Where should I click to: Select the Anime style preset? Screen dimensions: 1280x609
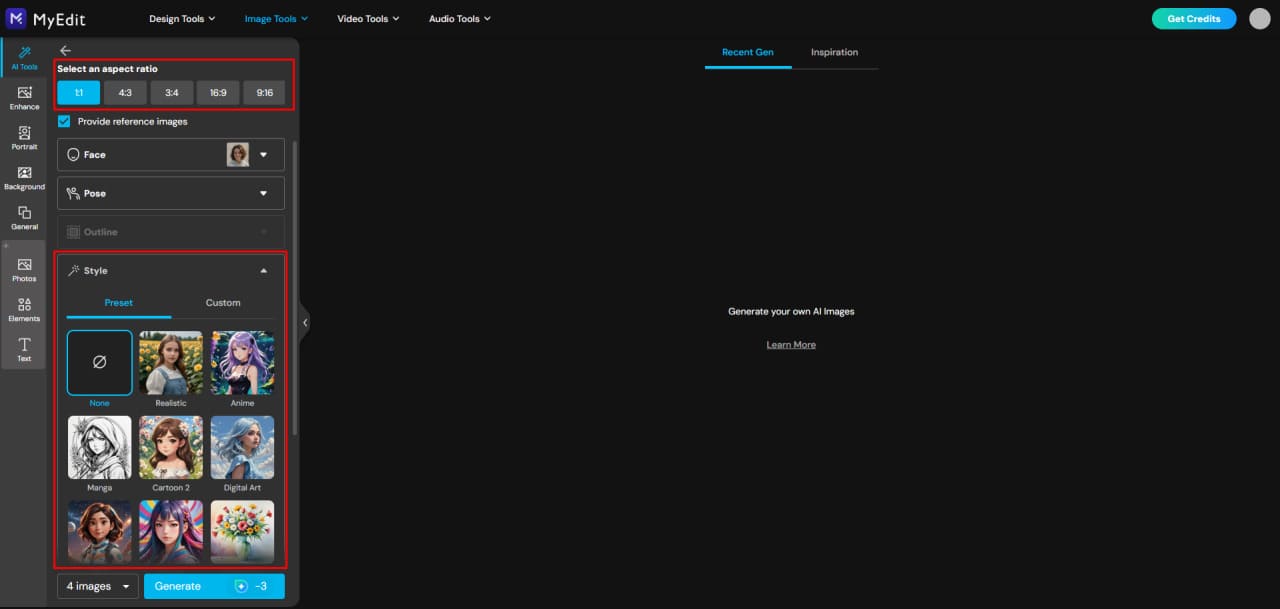[x=242, y=363]
